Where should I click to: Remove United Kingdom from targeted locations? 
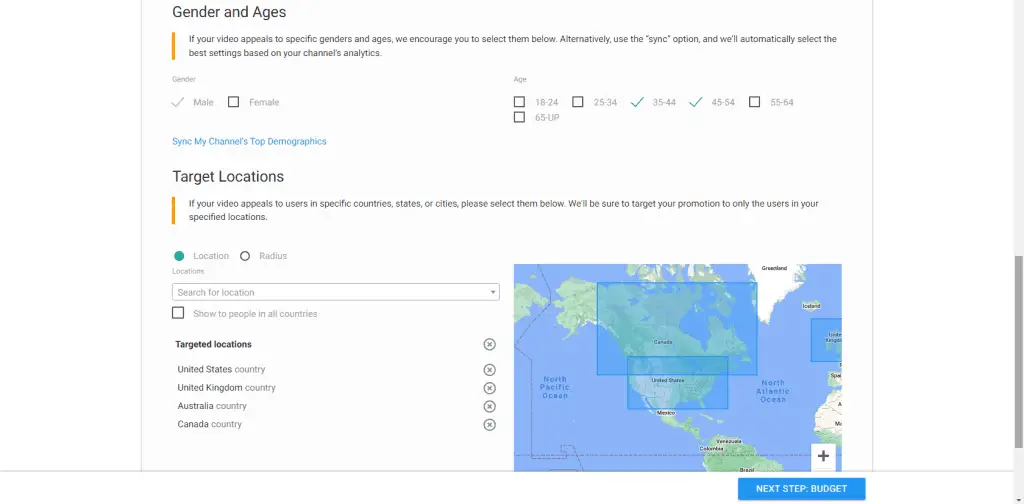pos(489,388)
